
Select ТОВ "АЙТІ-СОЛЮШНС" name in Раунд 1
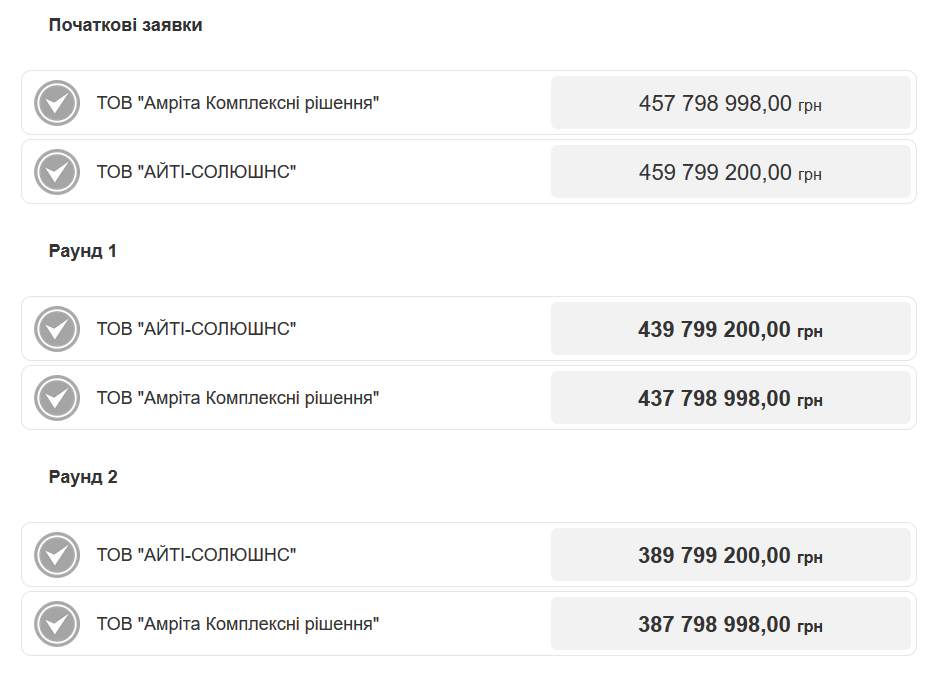pyautogui.click(x=197, y=329)
